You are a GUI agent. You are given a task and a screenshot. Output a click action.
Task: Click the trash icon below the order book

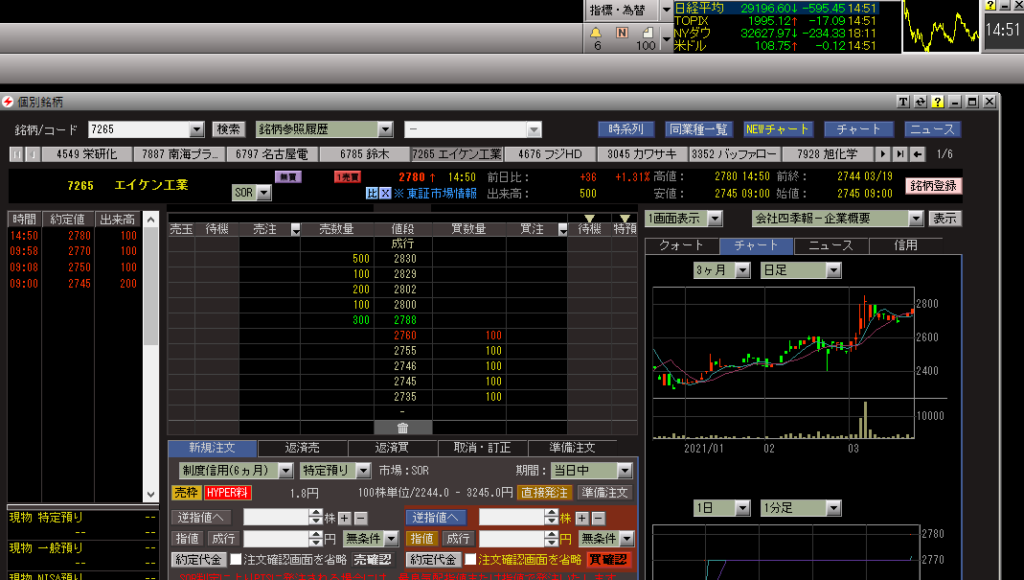[403, 428]
